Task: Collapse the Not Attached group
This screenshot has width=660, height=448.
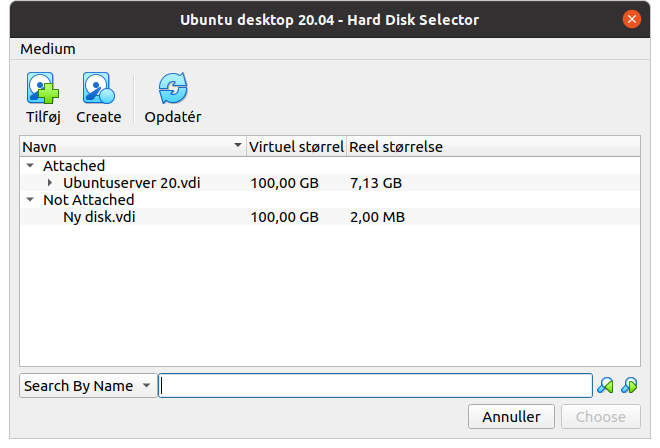Action: click(30, 200)
